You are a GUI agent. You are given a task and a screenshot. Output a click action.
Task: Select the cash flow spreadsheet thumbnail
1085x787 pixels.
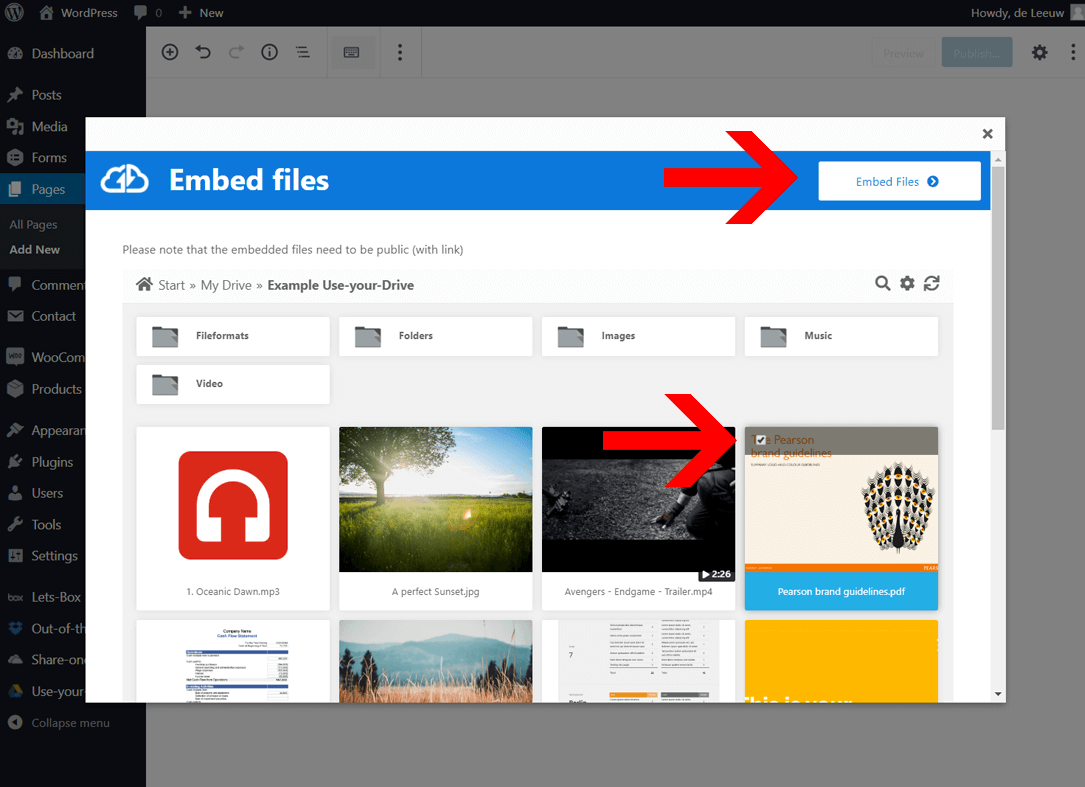[x=232, y=661]
